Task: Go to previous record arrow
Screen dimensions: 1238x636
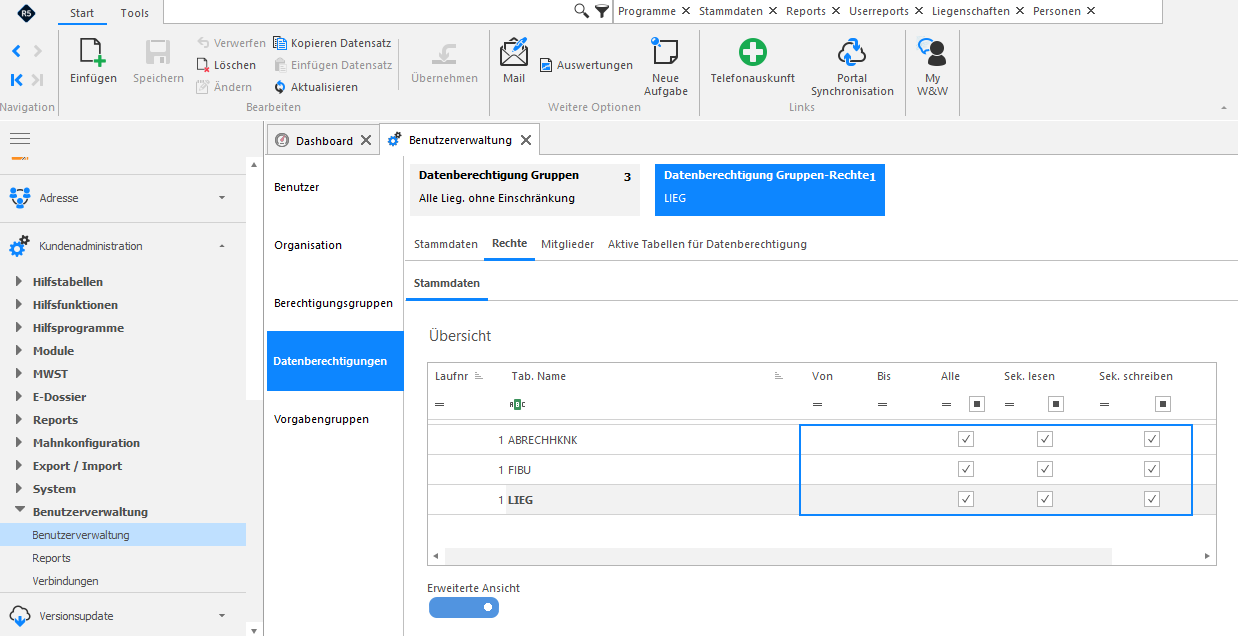Action: click(17, 51)
